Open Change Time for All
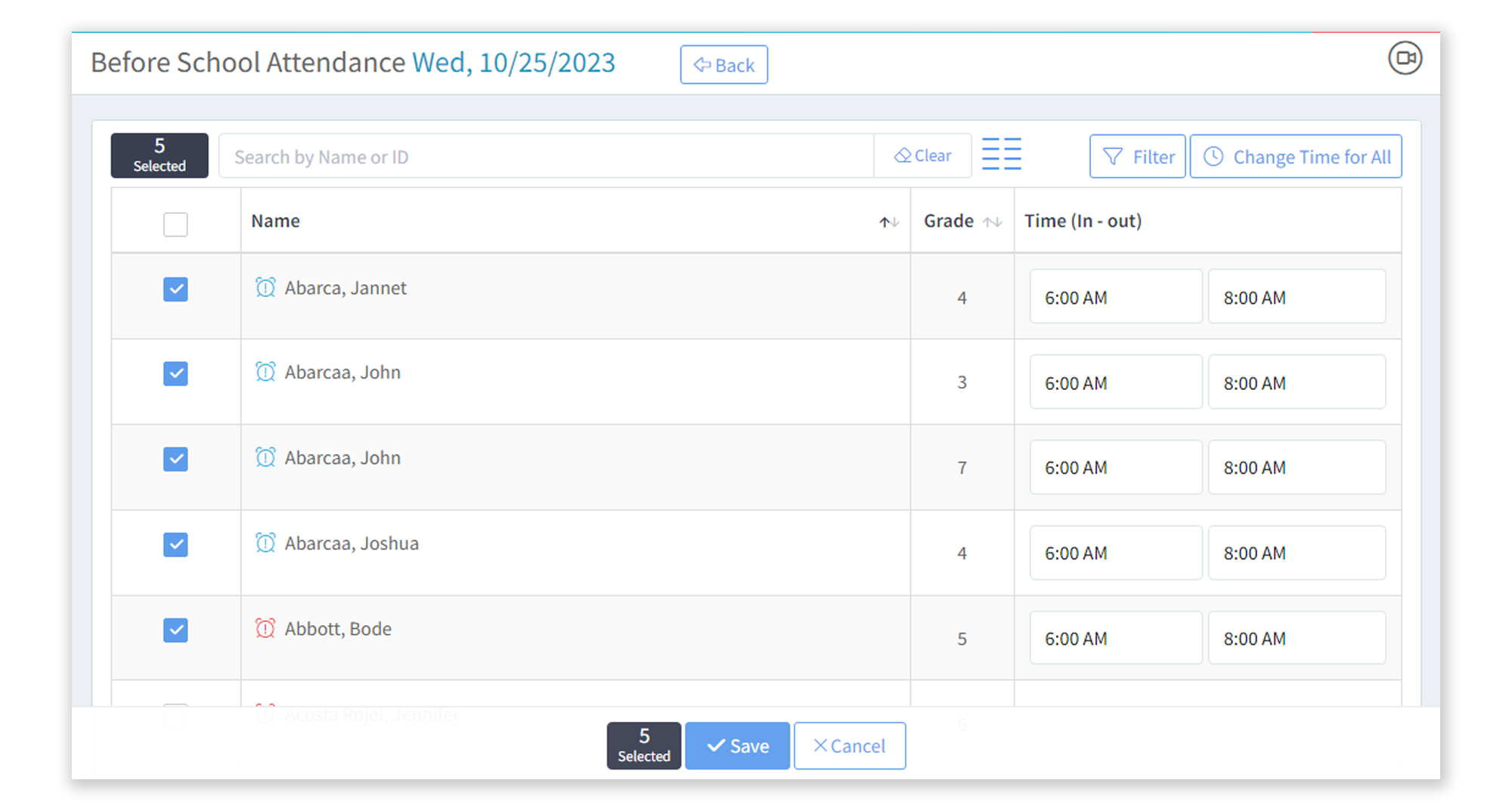The width and height of the screenshot is (1512, 811). coord(1296,156)
